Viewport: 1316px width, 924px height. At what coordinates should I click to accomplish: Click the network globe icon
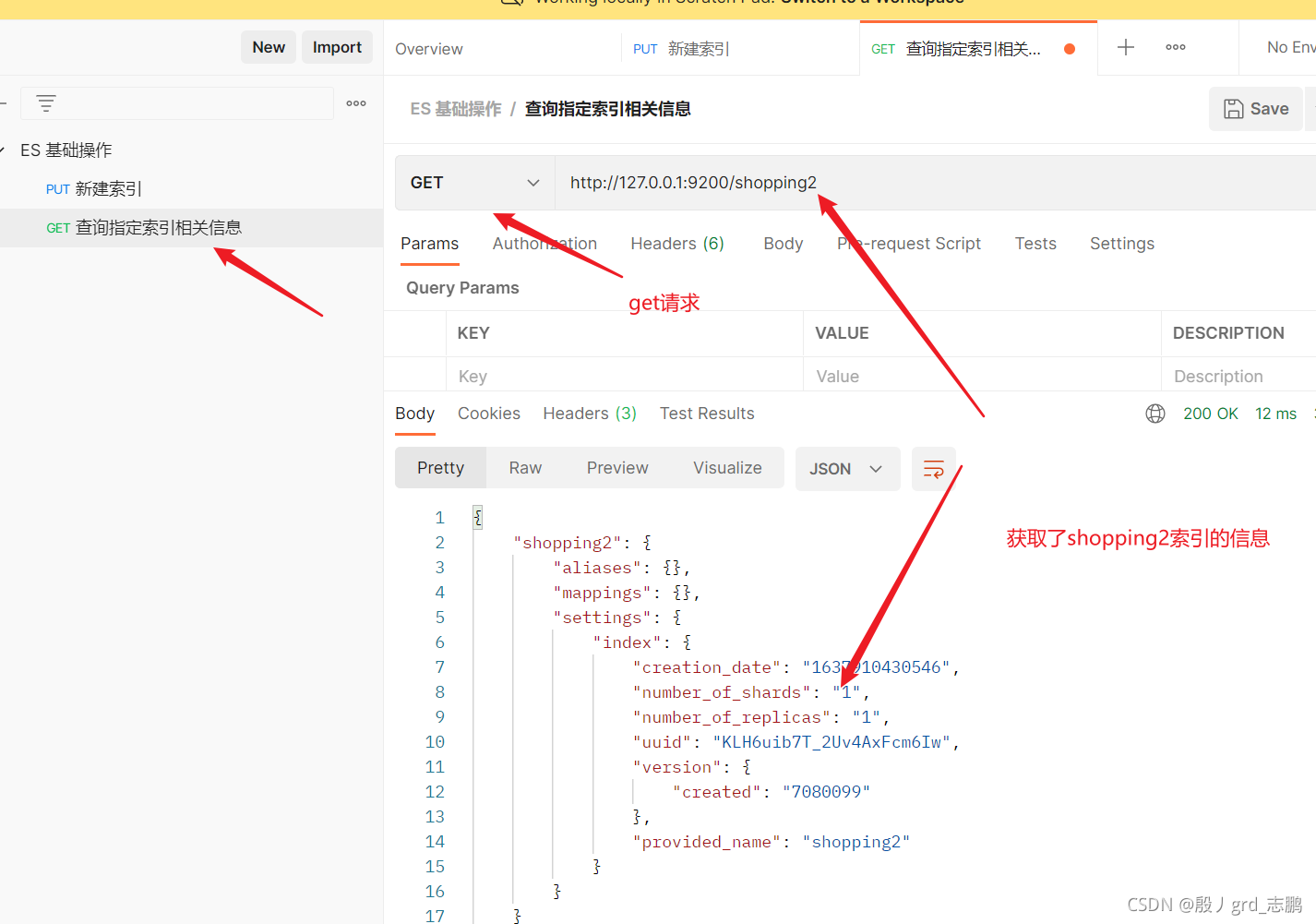(x=1155, y=414)
